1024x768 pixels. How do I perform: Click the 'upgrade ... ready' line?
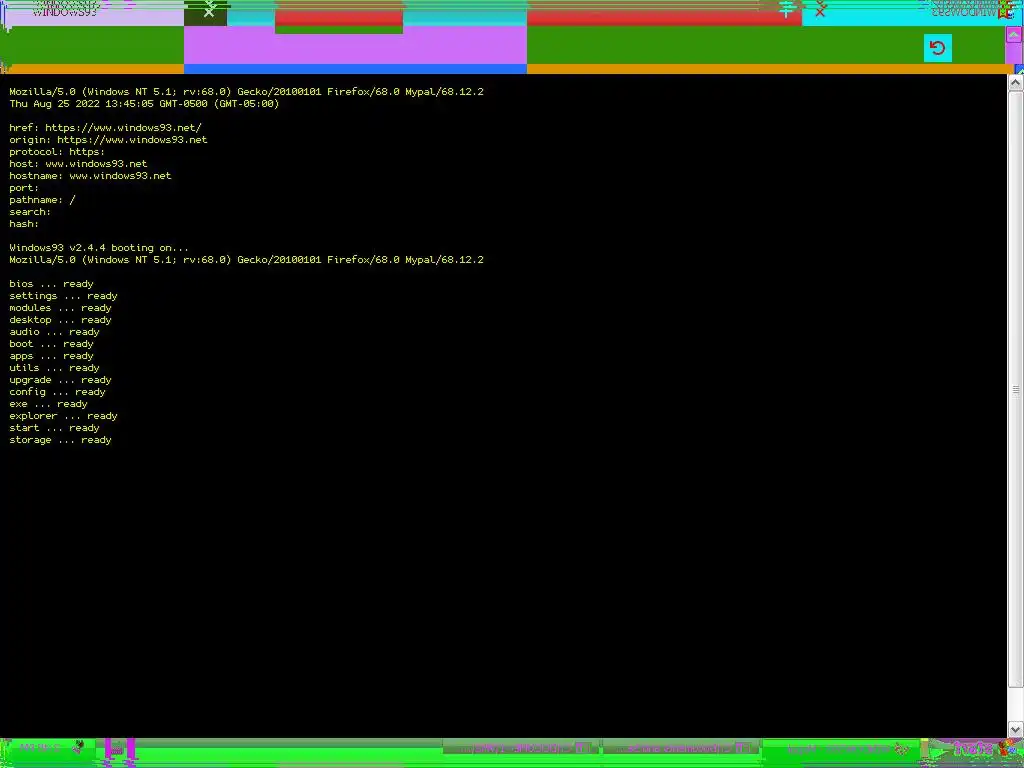point(60,380)
